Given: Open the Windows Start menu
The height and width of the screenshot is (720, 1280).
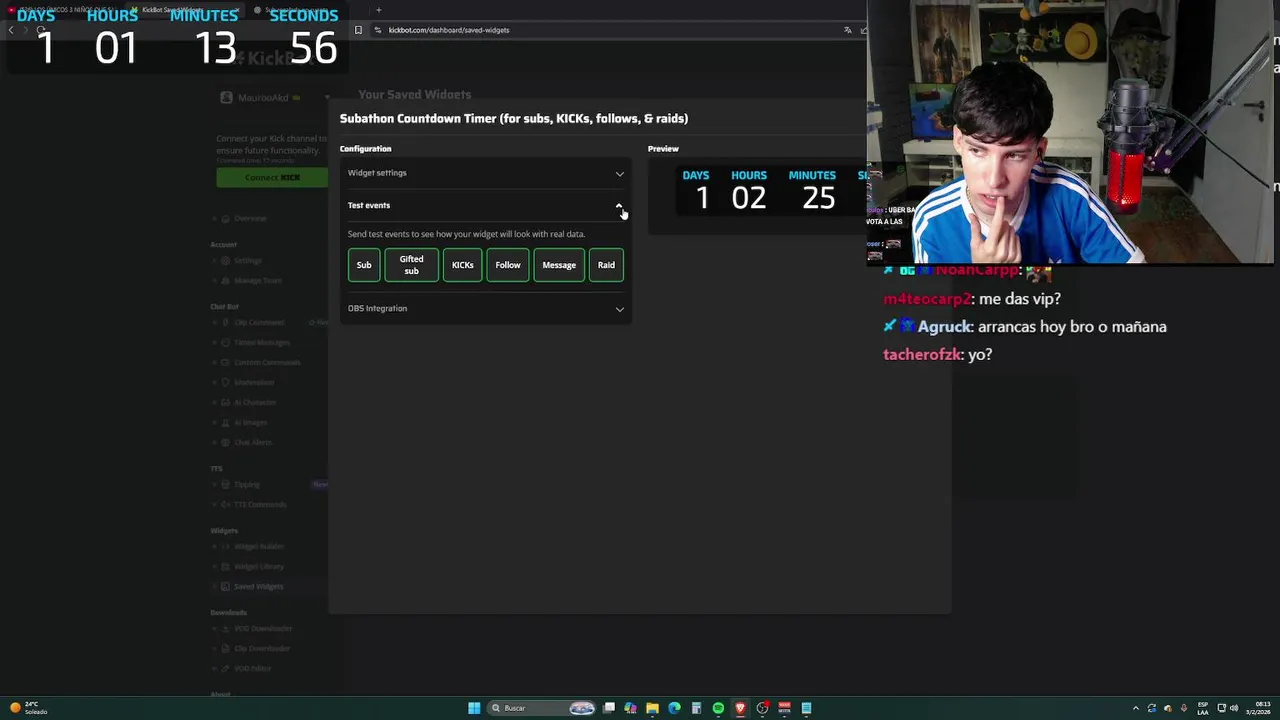Looking at the screenshot, I should [474, 708].
